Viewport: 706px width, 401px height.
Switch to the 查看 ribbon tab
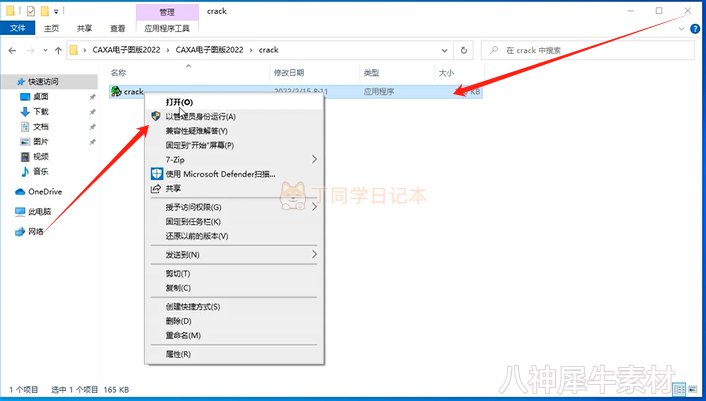[118, 28]
